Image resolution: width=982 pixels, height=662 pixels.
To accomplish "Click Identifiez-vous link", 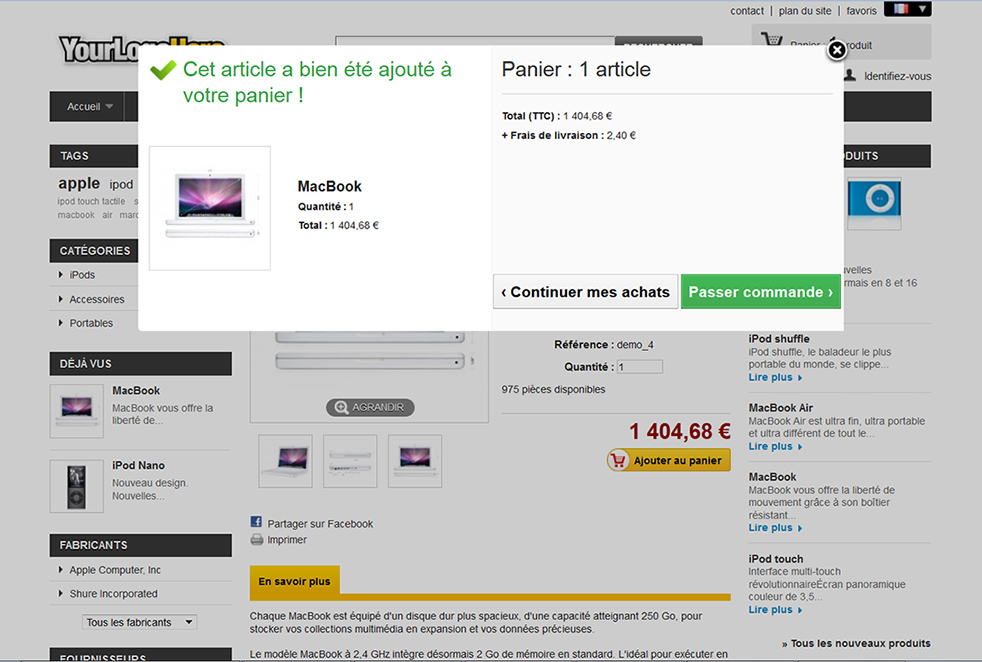I will (x=897, y=76).
